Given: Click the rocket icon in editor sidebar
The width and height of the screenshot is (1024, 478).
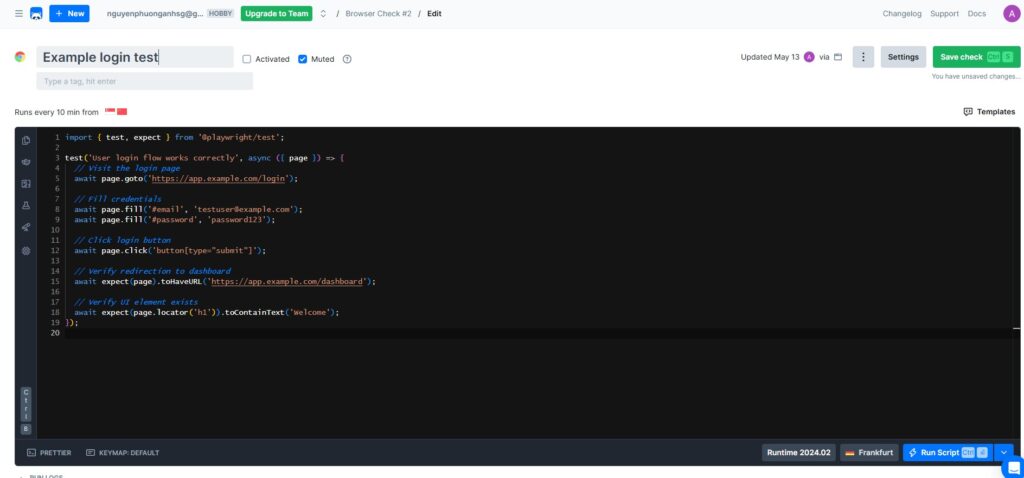Looking at the screenshot, I should [26, 227].
